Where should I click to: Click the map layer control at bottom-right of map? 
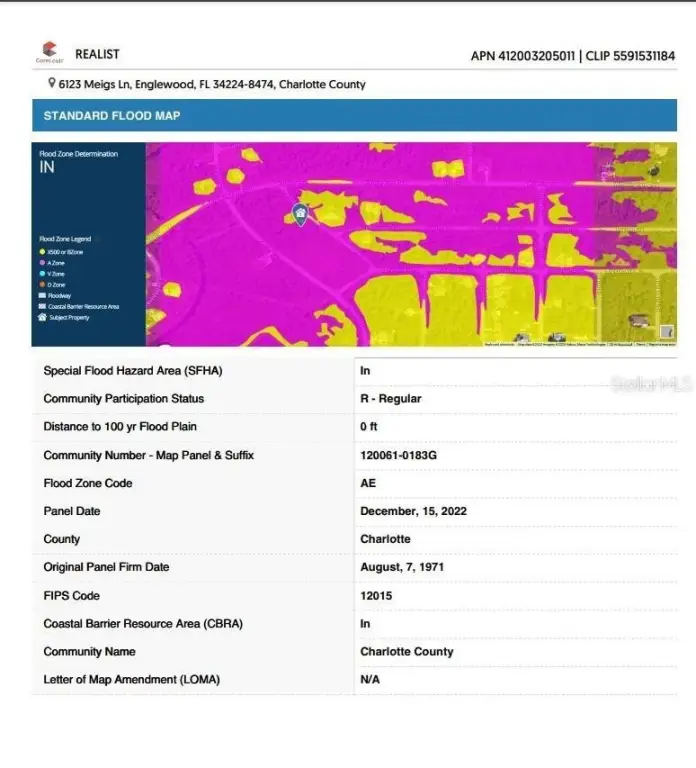tap(667, 333)
